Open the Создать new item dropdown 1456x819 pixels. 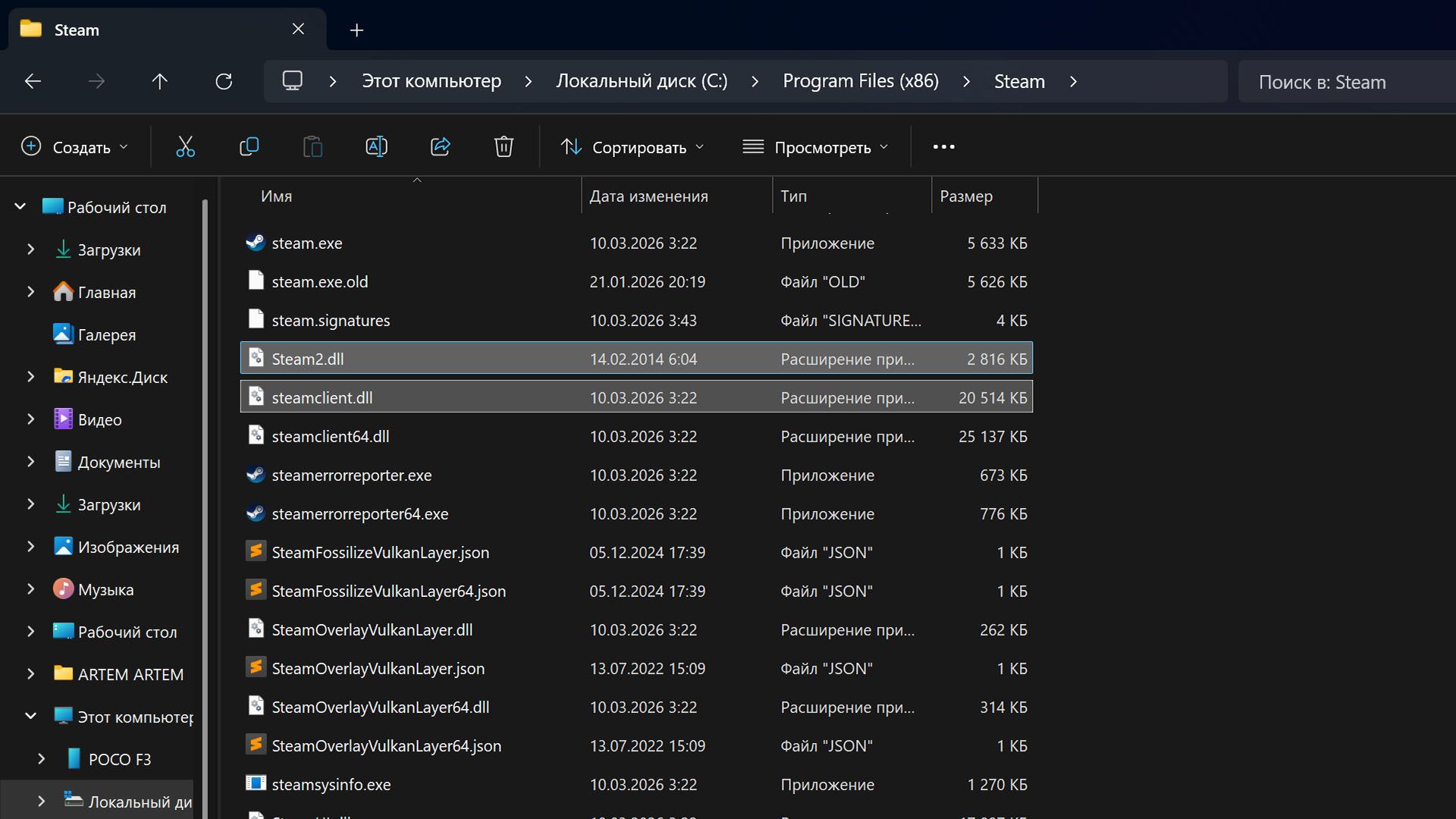click(x=74, y=147)
